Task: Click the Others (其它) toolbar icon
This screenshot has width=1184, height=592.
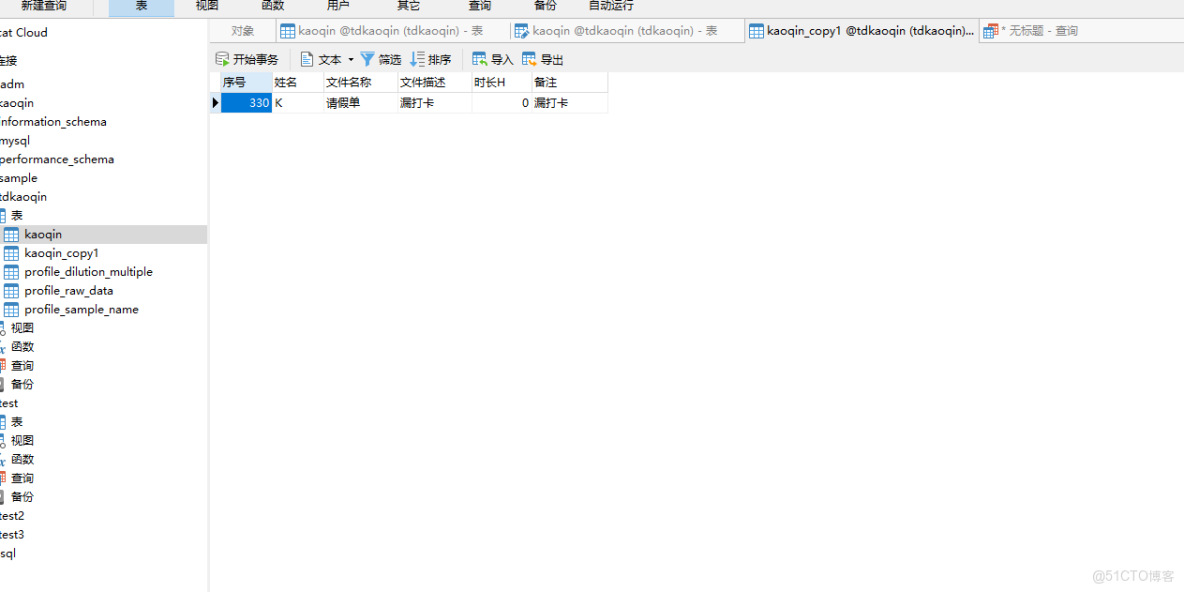Action: pos(407,6)
